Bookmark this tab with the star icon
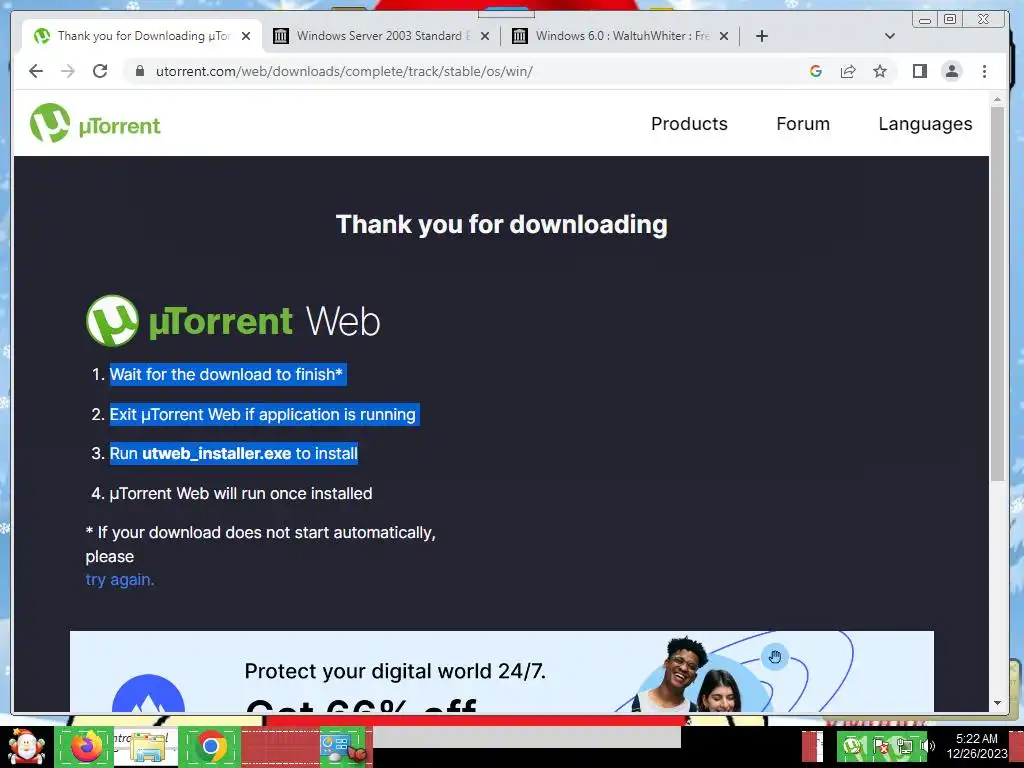This screenshot has height=768, width=1024. 880,71
